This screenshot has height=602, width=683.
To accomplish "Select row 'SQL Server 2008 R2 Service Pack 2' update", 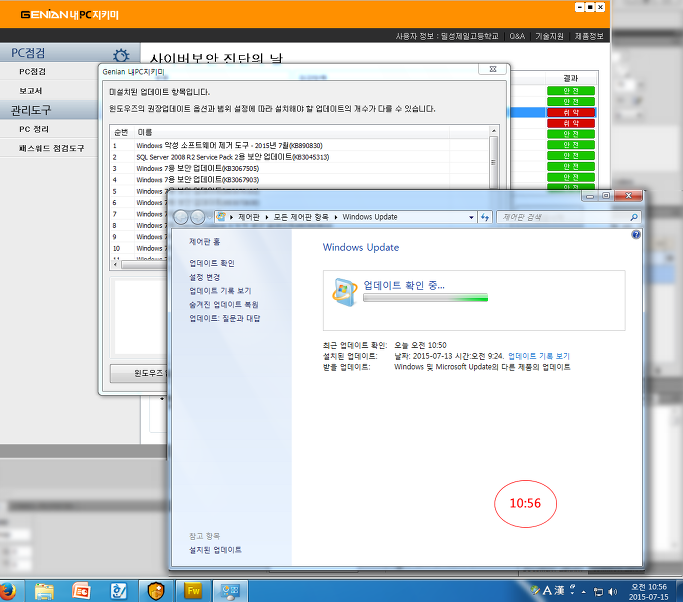I will (300, 157).
